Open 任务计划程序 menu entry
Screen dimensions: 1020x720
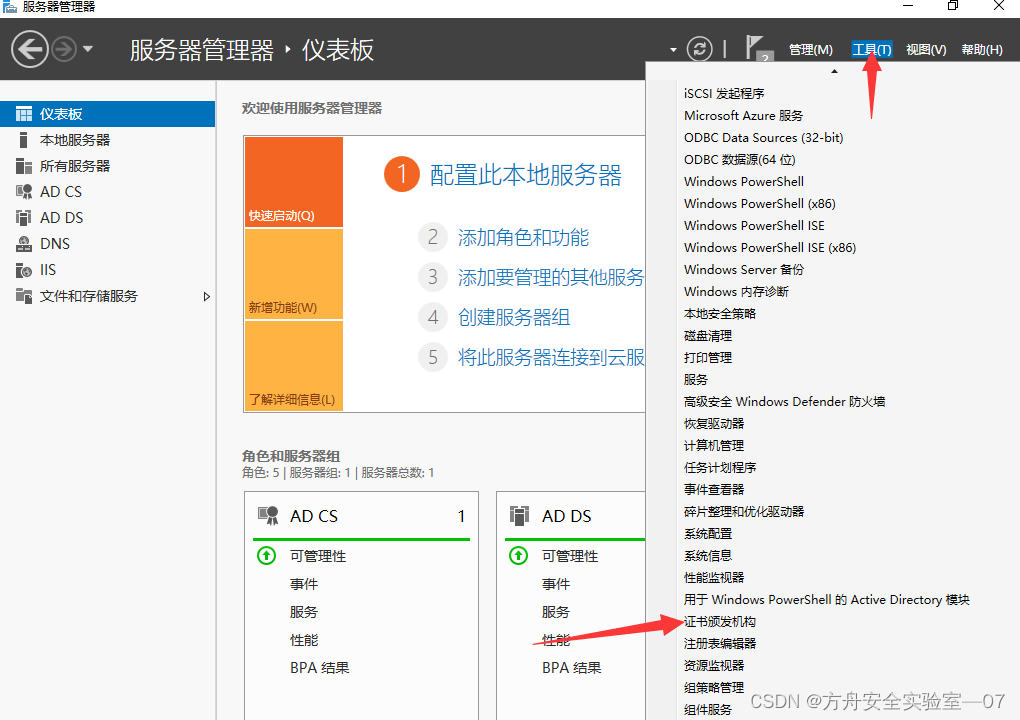(719, 468)
